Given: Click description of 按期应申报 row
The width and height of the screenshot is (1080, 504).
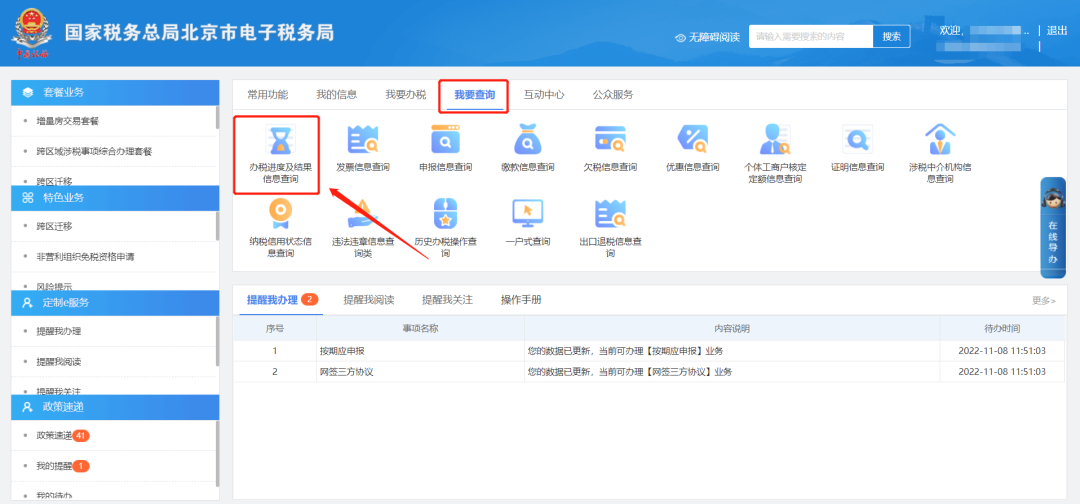Looking at the screenshot, I should [625, 351].
